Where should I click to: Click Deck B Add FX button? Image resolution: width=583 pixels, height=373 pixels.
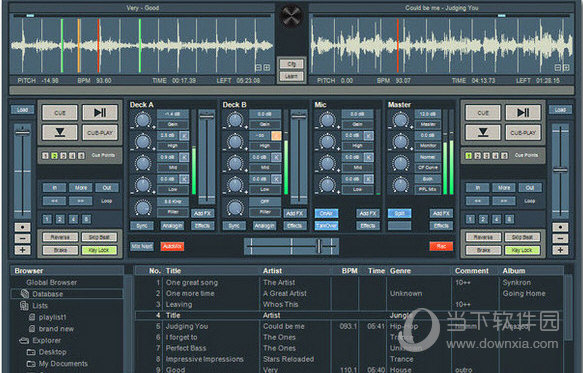[294, 213]
